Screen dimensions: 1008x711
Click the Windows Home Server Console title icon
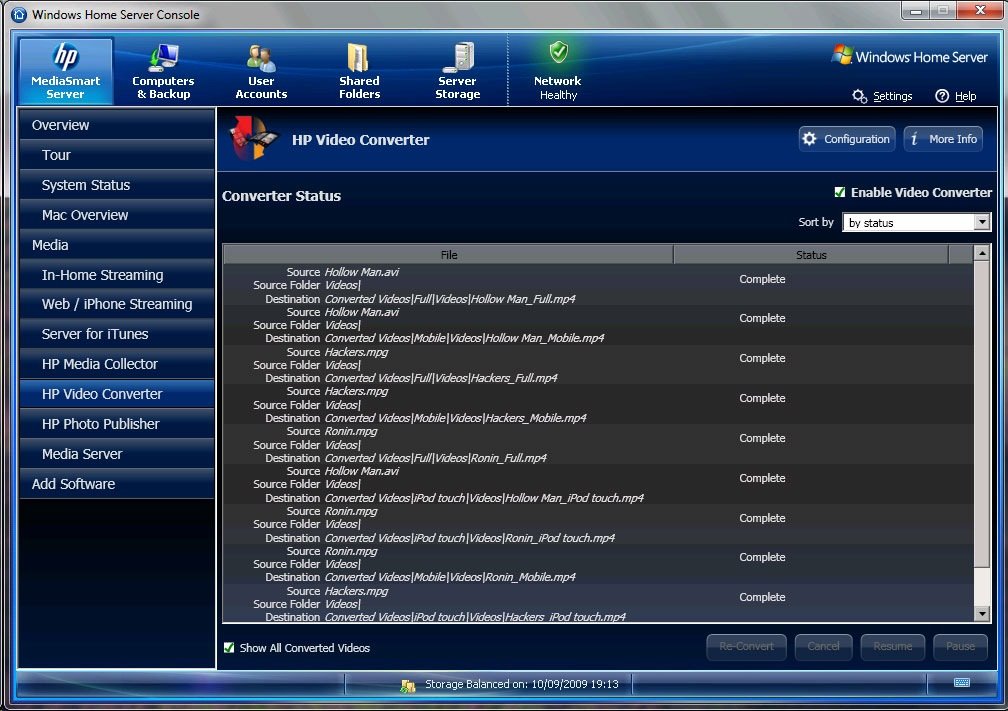pyautogui.click(x=19, y=14)
